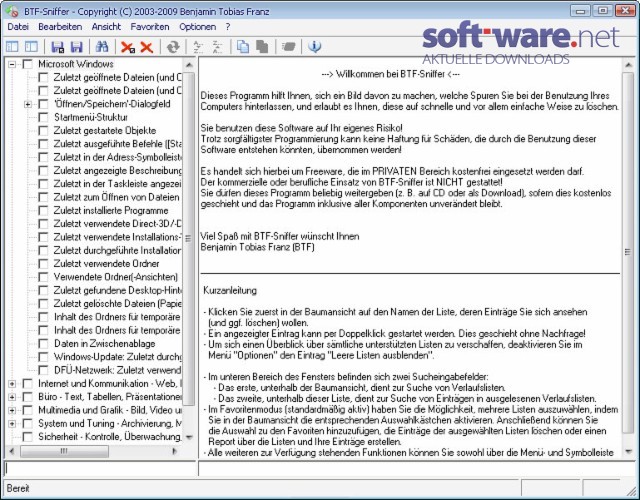This screenshot has height=500, width=640.
Task: Select the DFÜ-Netzwerk: Zuletzt verwend list
Action: pos(118,370)
